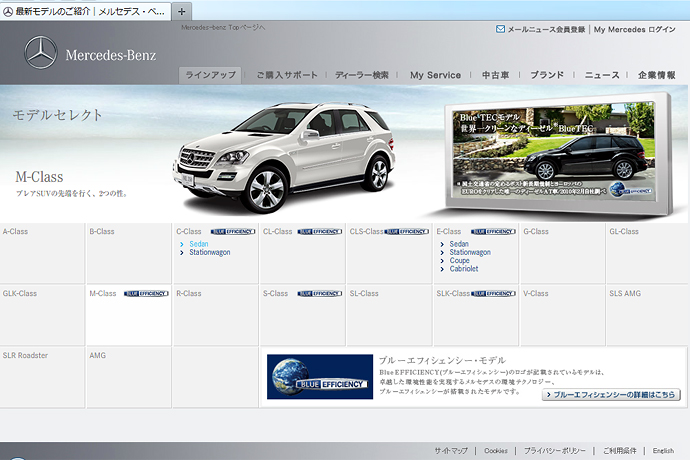Image resolution: width=690 pixels, height=460 pixels.
Task: Click the Blue Efficiency globe banner image
Action: click(320, 377)
